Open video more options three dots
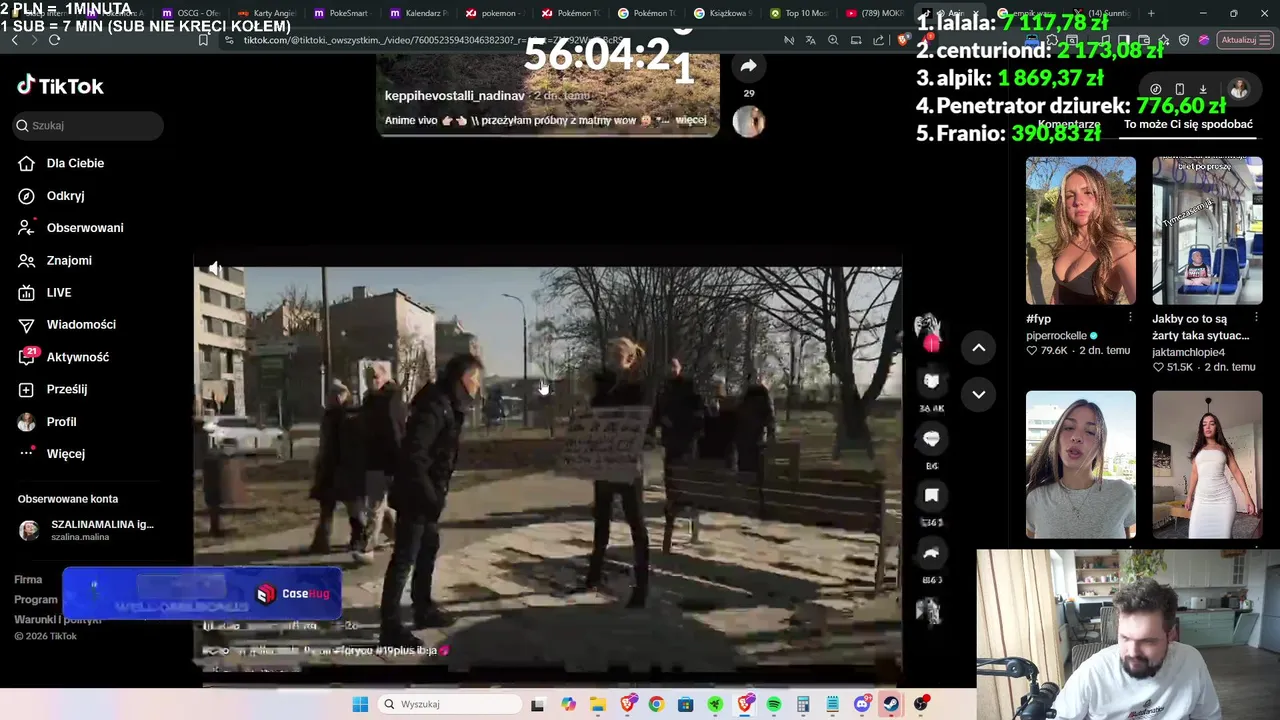The height and width of the screenshot is (720, 1280). 878,269
